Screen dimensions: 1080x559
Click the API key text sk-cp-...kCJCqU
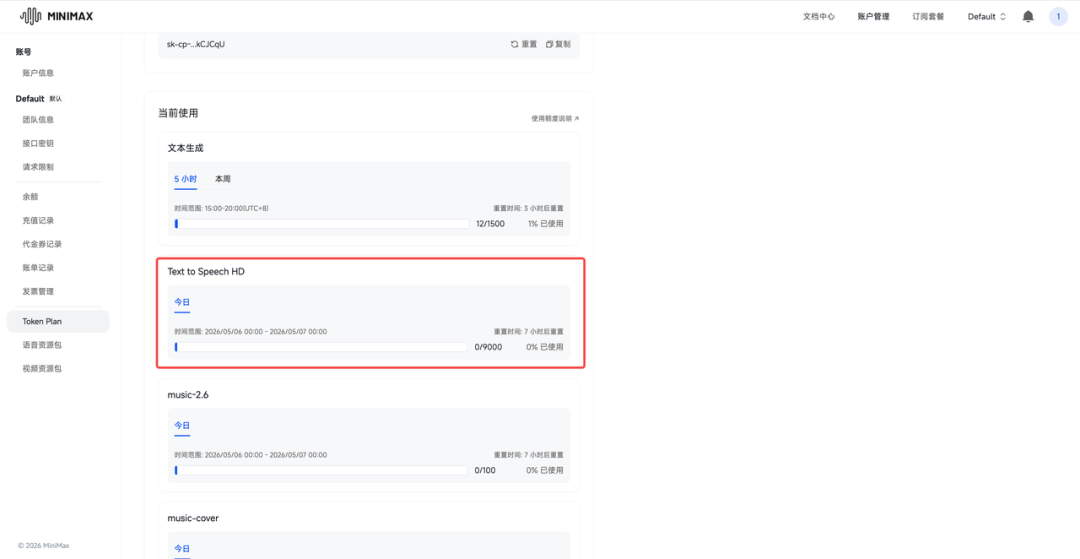pyautogui.click(x=196, y=44)
